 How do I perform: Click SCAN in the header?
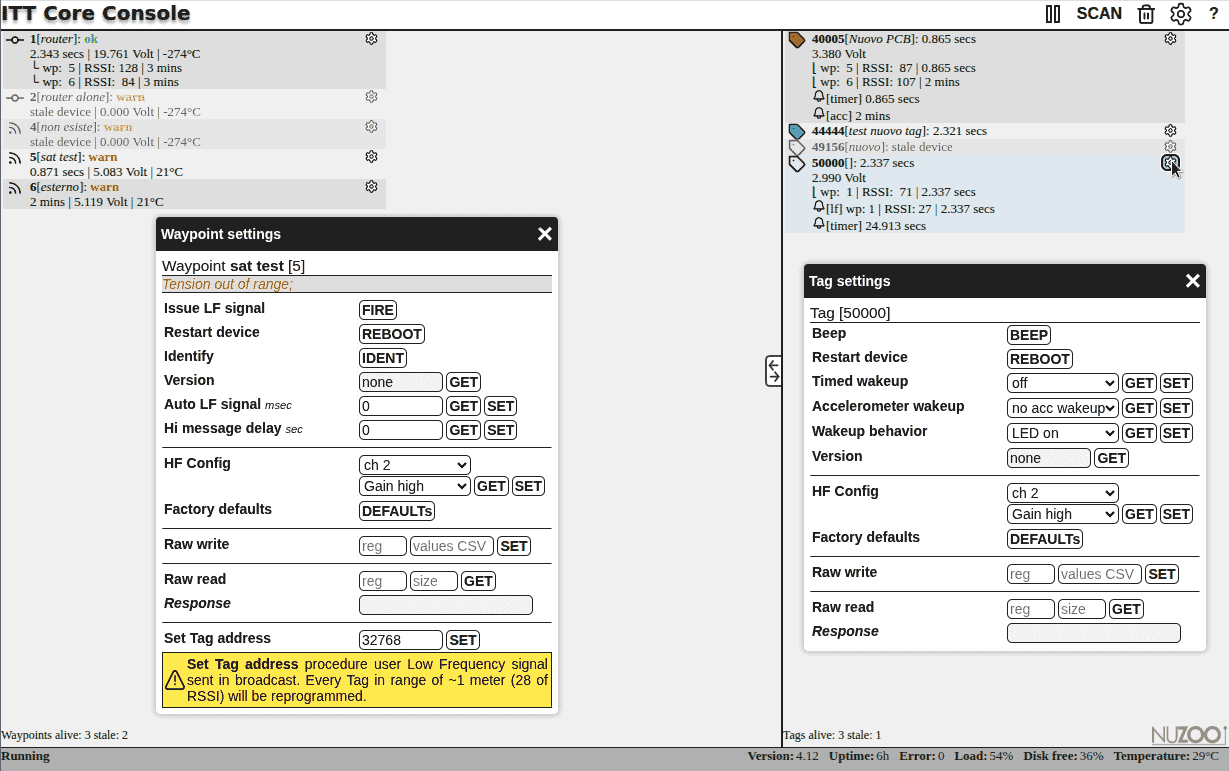[1099, 14]
